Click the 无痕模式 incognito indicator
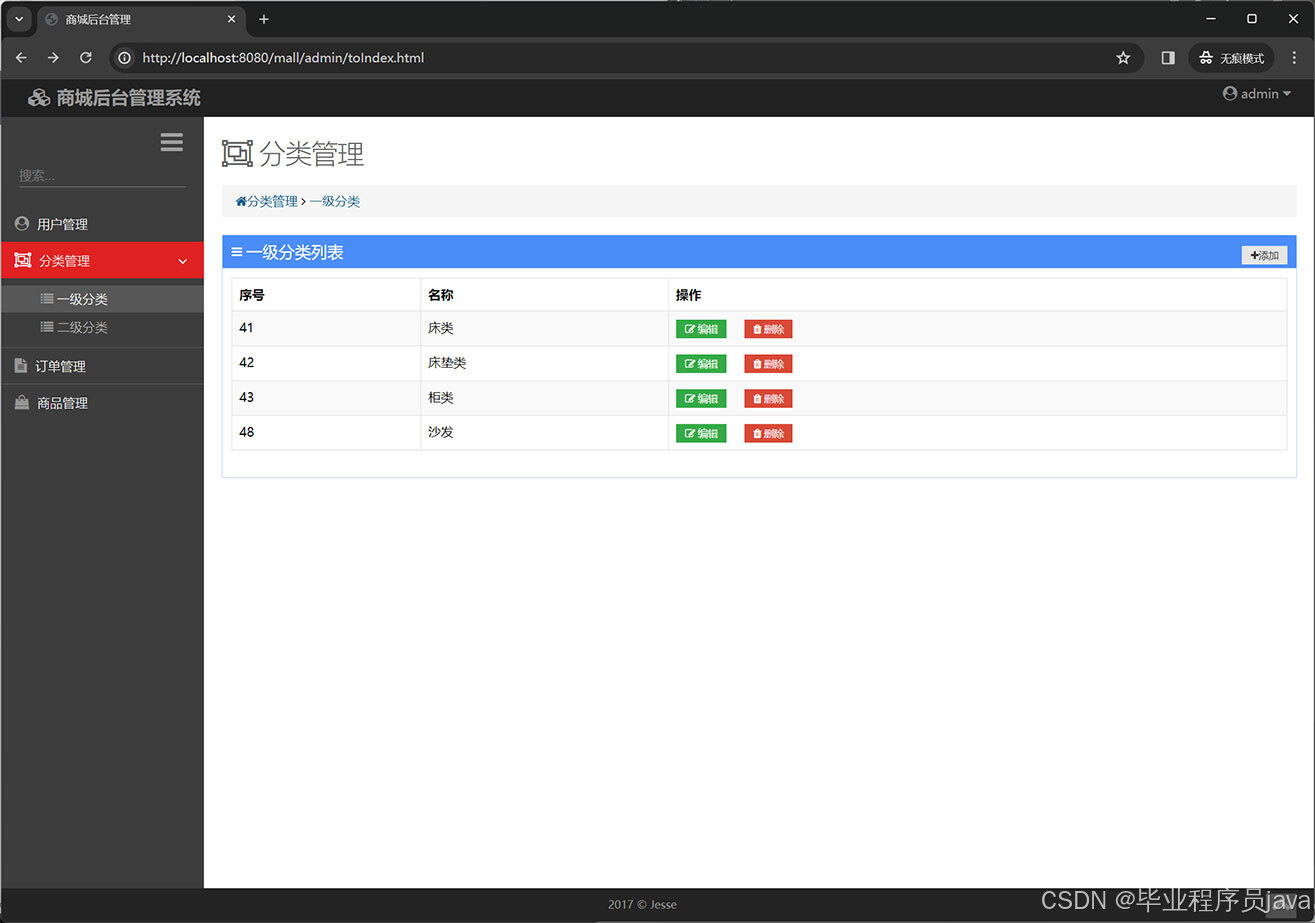This screenshot has height=923, width=1315. (1232, 58)
